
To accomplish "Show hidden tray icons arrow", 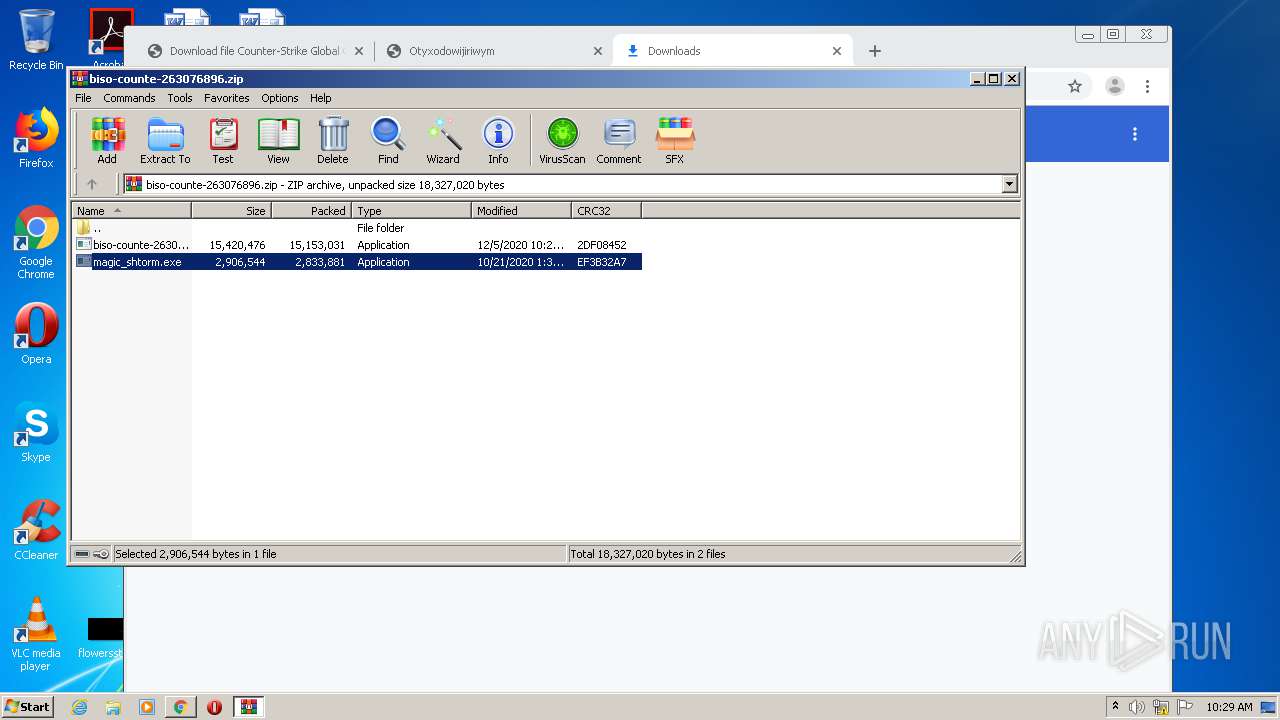I will (1115, 706).
